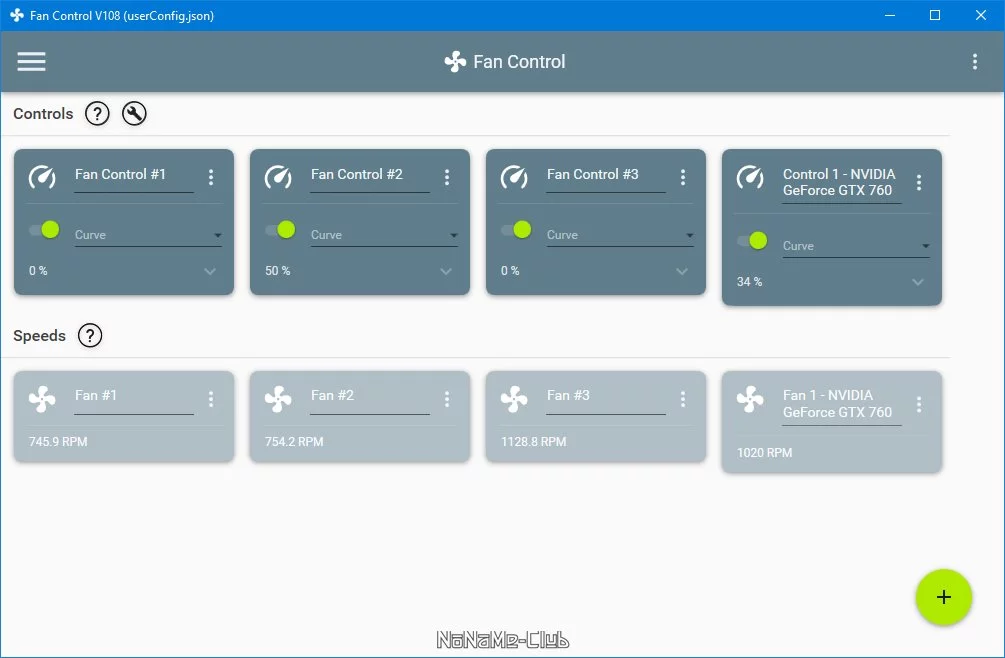Open three-dot menu of Control 1 NVIDIA card
Image resolution: width=1005 pixels, height=658 pixels.
918,183
